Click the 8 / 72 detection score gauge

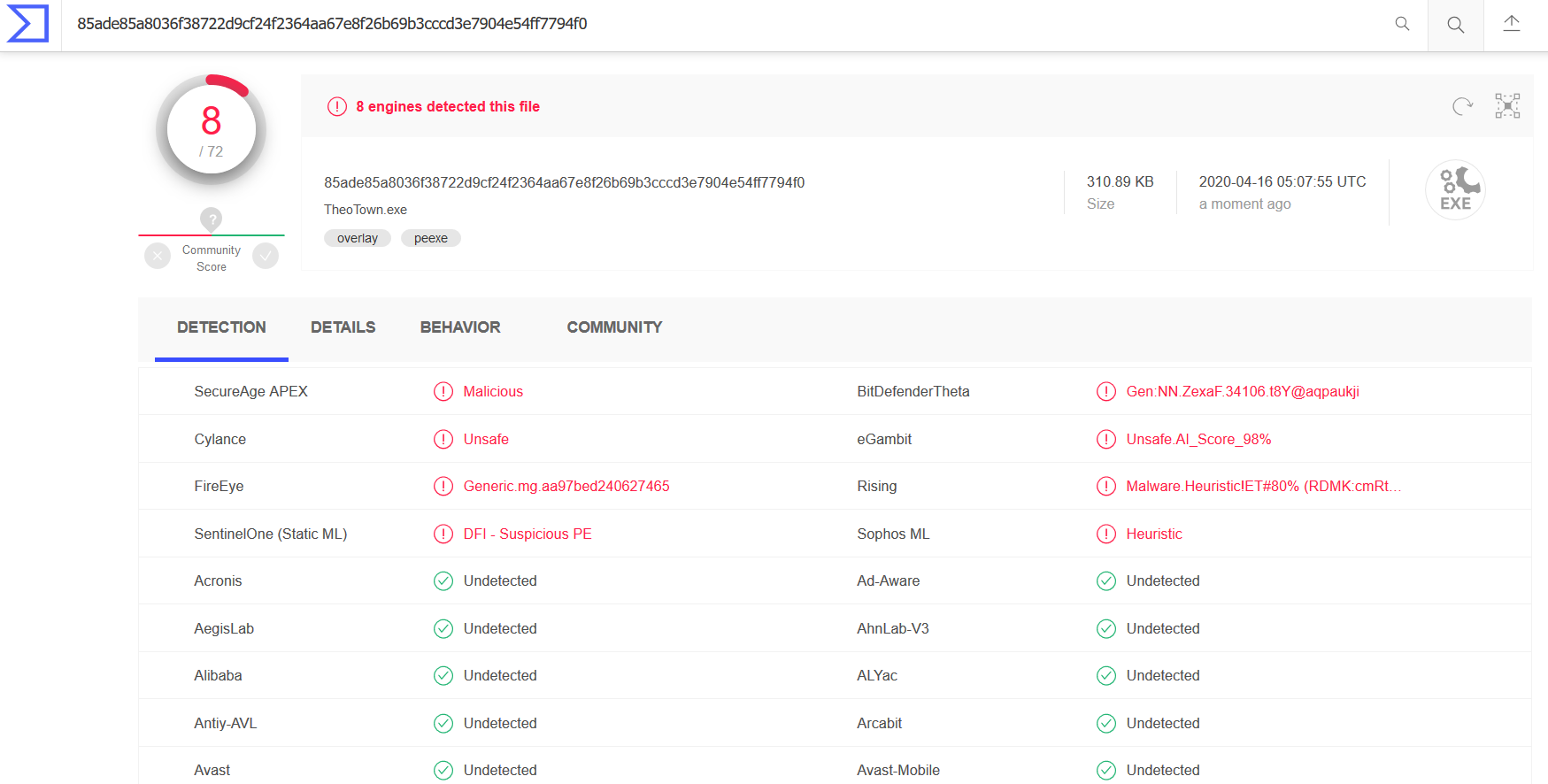click(x=211, y=130)
